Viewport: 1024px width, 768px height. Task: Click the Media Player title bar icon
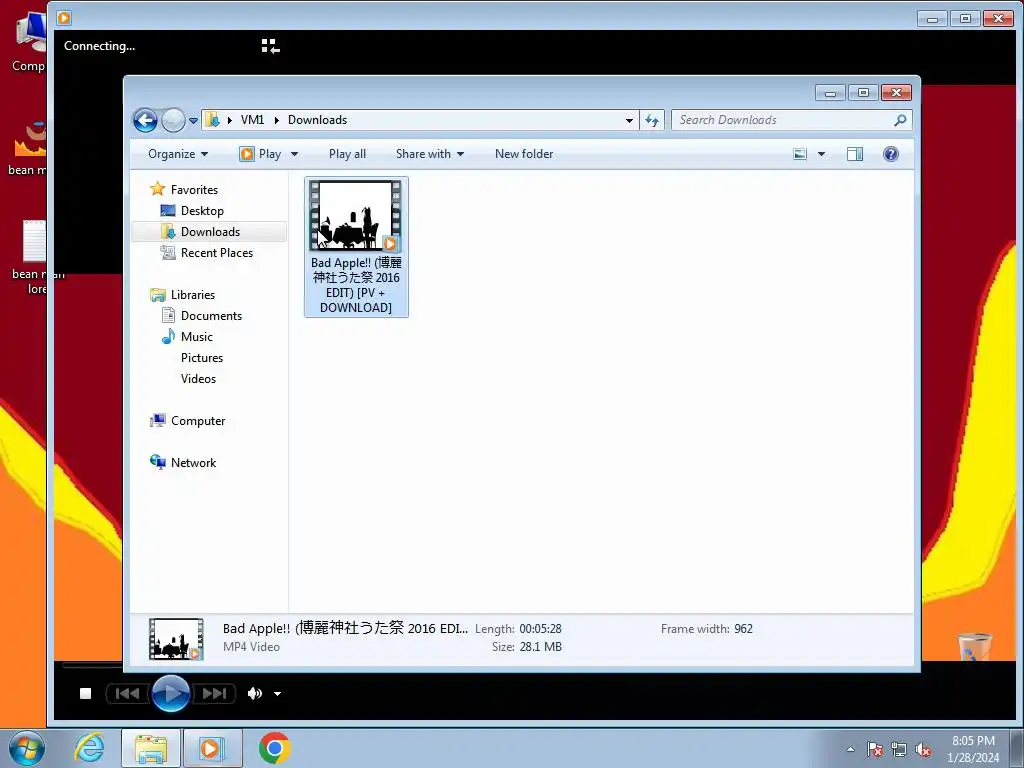click(64, 18)
